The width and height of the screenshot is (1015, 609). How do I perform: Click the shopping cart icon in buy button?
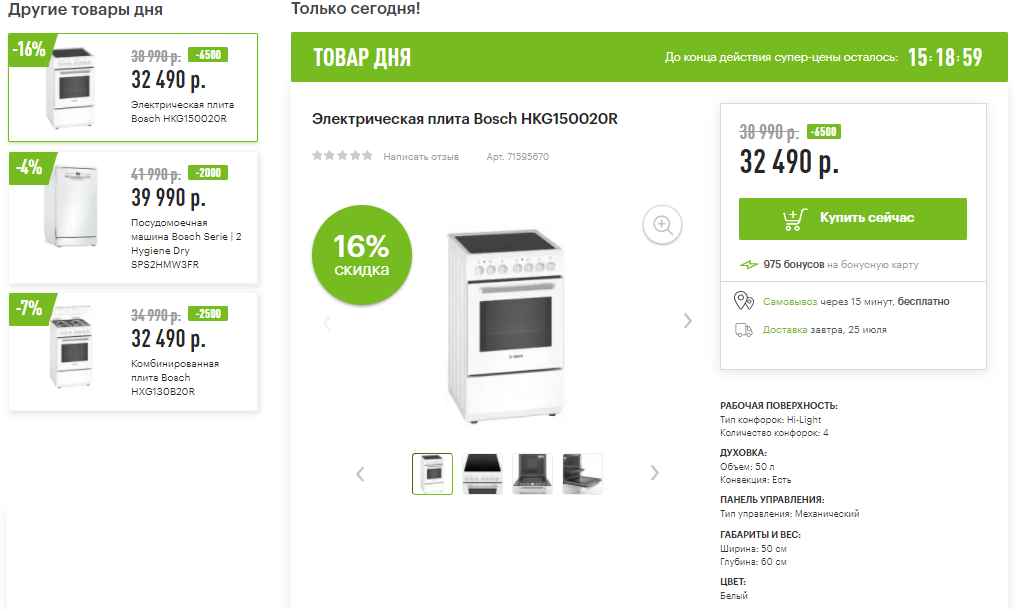pyautogui.click(x=795, y=219)
